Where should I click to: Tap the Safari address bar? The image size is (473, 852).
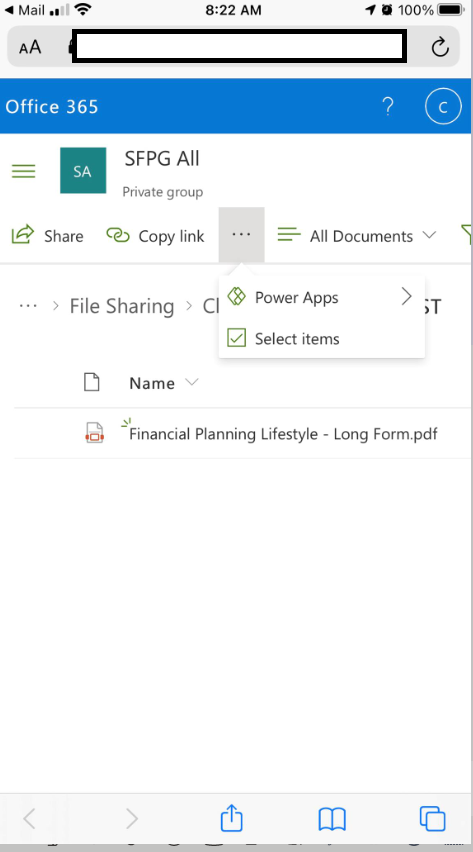(x=239, y=47)
